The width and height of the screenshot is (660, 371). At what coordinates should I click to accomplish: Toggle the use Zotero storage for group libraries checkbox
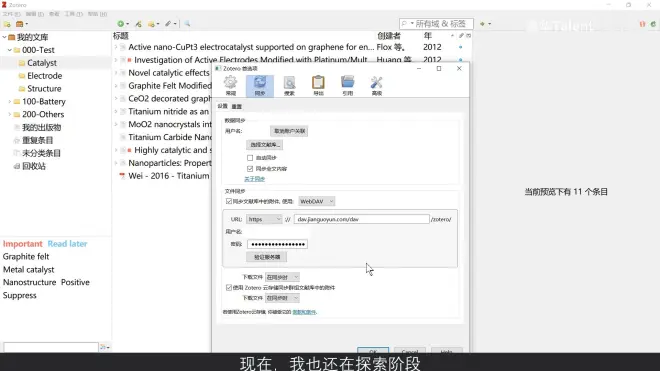pyautogui.click(x=229, y=288)
